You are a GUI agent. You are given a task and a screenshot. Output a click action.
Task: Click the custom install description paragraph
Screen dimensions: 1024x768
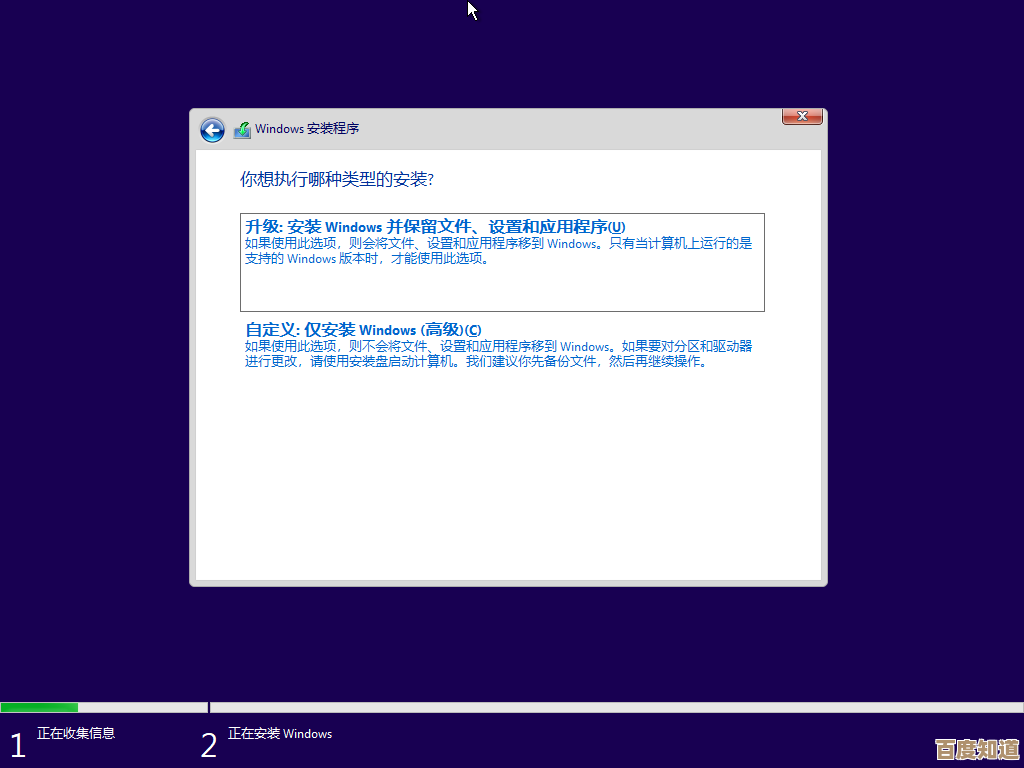click(498, 354)
